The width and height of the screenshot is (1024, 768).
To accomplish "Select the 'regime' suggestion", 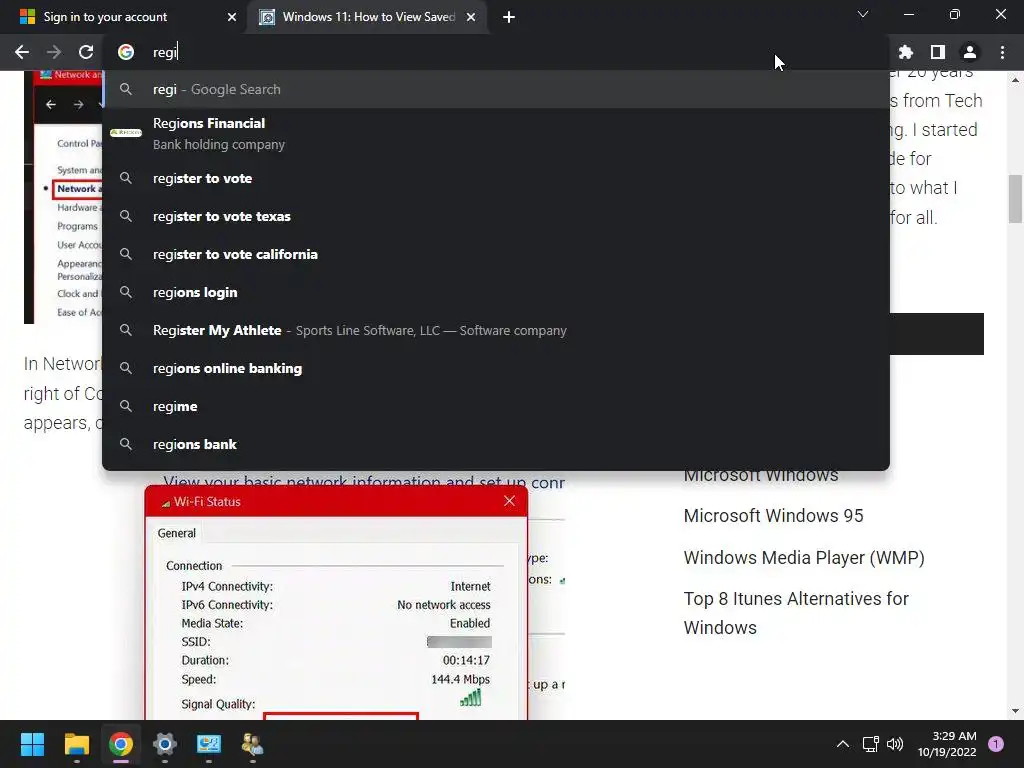I will (496, 406).
